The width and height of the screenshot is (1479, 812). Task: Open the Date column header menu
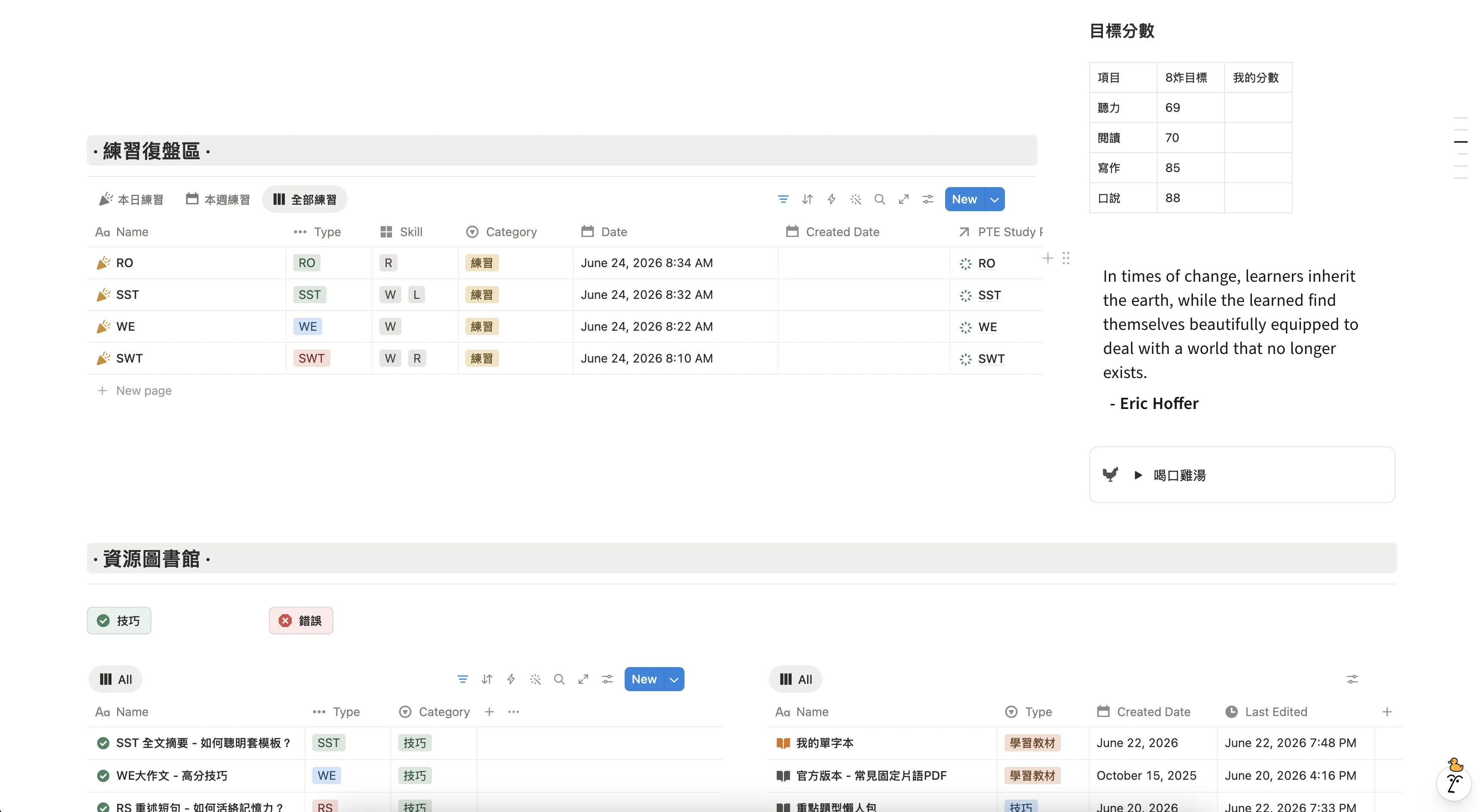click(604, 232)
